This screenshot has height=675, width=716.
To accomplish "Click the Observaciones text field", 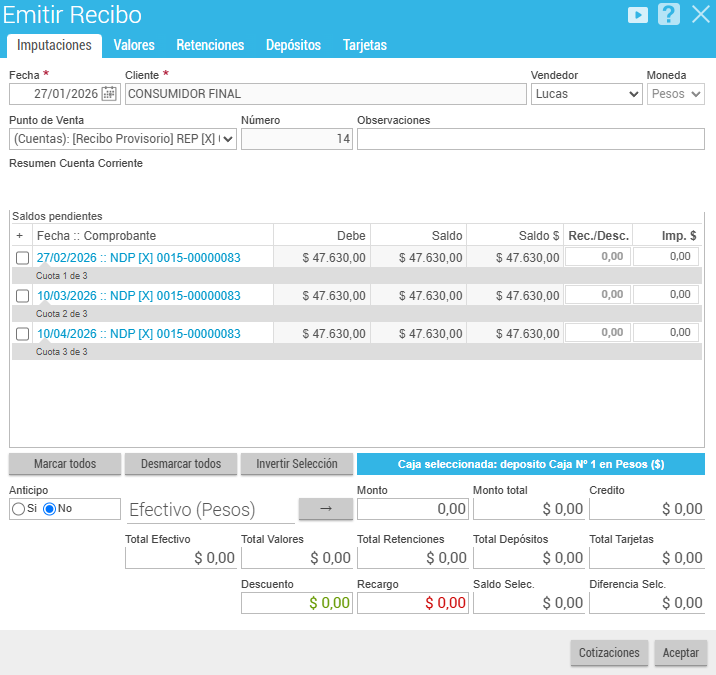I will point(530,139).
